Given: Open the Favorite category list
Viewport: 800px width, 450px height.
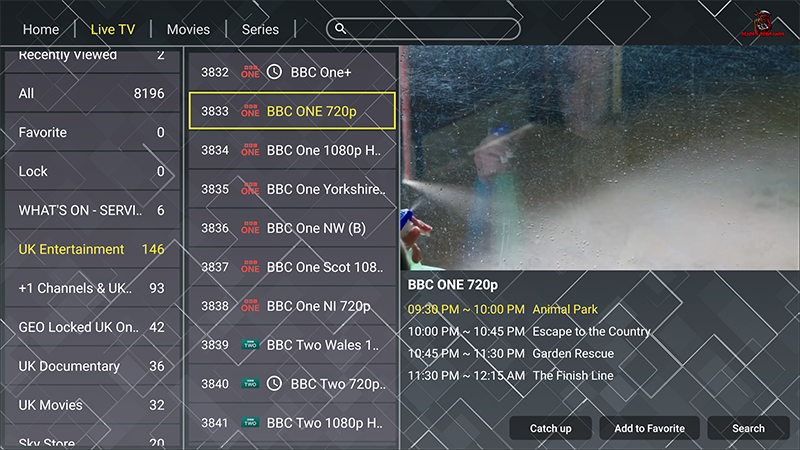Looking at the screenshot, I should (x=92, y=132).
